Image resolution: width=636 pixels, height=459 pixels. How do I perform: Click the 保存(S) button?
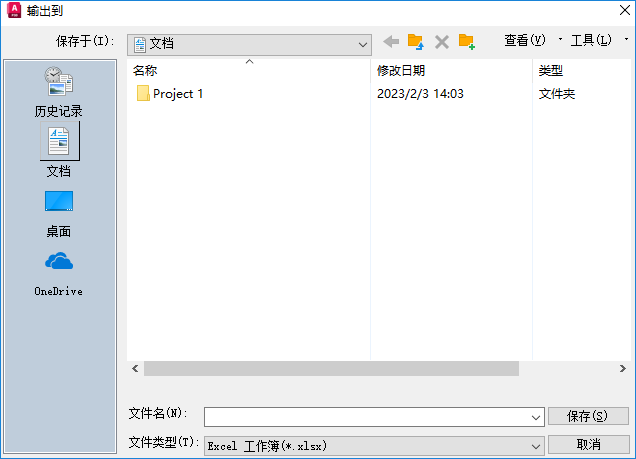coord(588,416)
